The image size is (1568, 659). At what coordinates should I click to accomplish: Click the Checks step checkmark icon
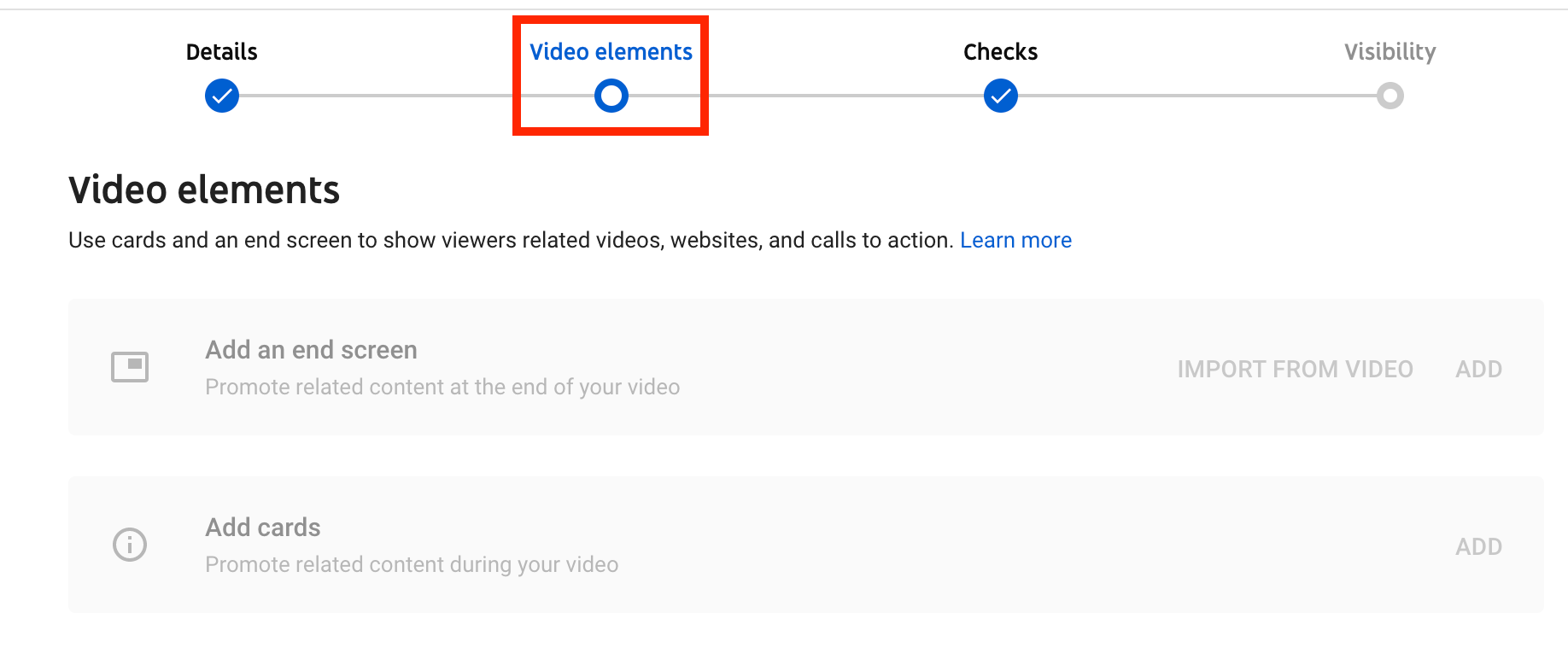click(1001, 96)
